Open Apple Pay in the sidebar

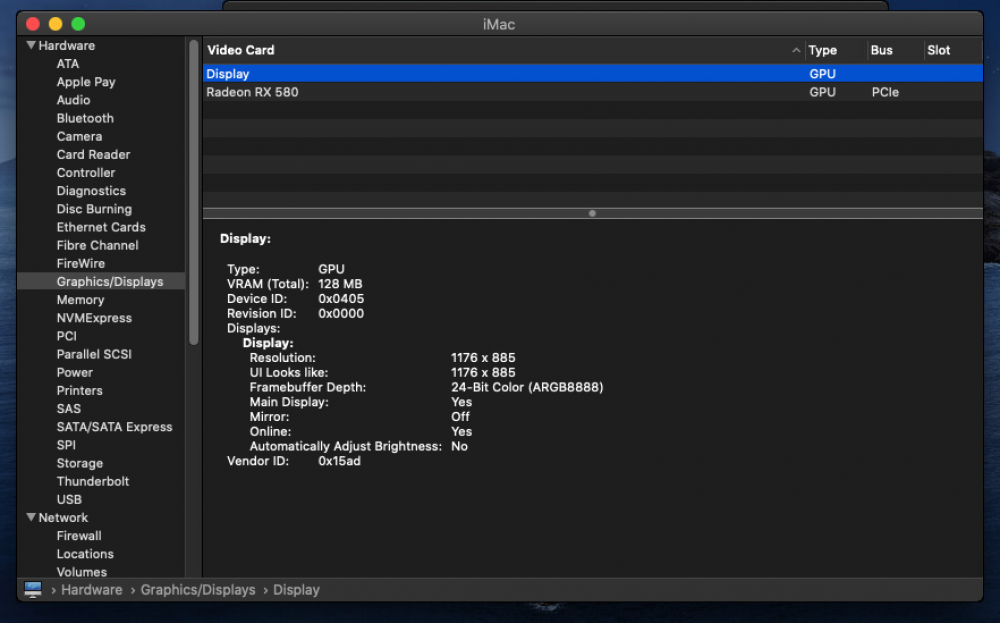coord(86,82)
